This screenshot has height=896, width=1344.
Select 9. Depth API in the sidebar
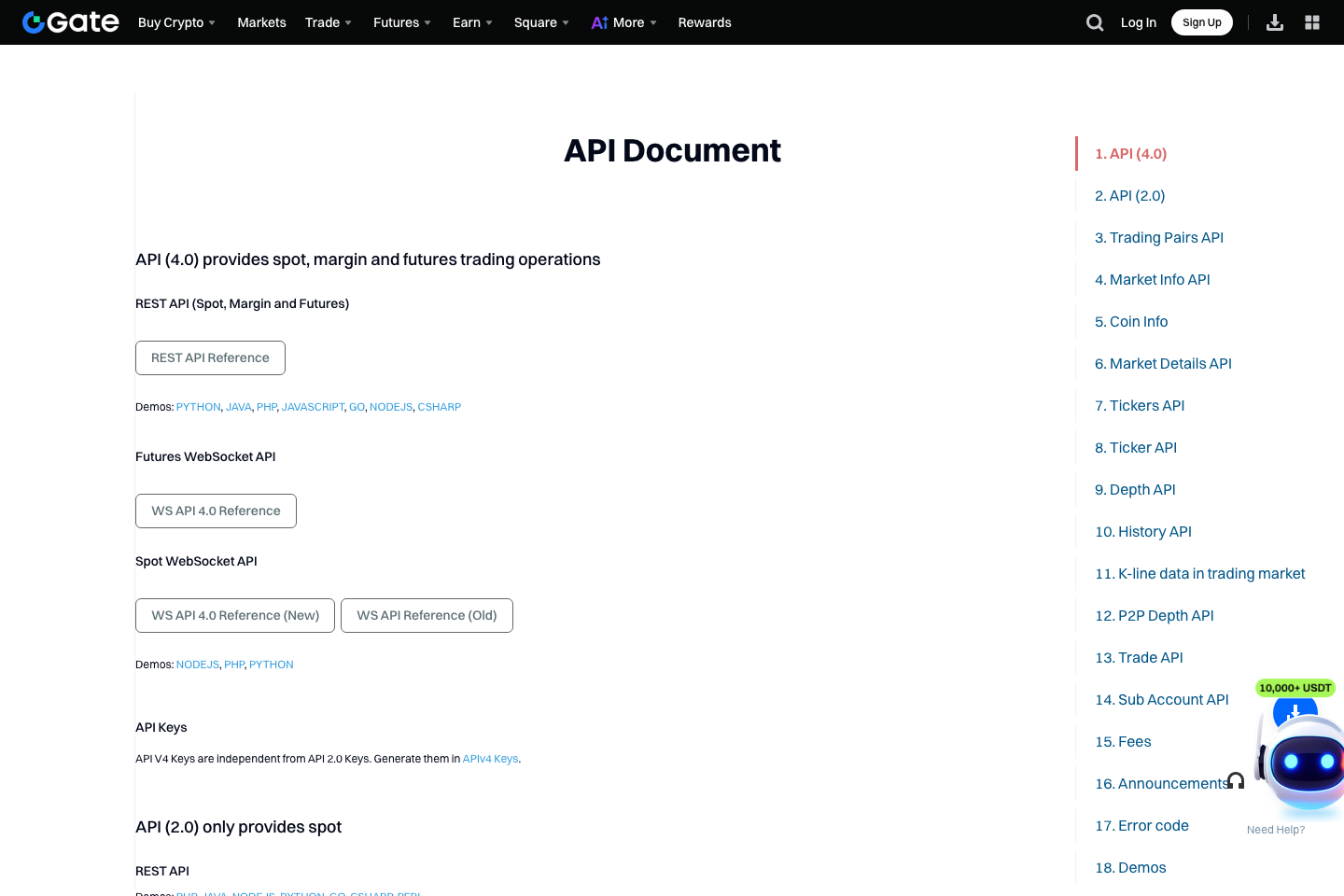click(x=1135, y=489)
